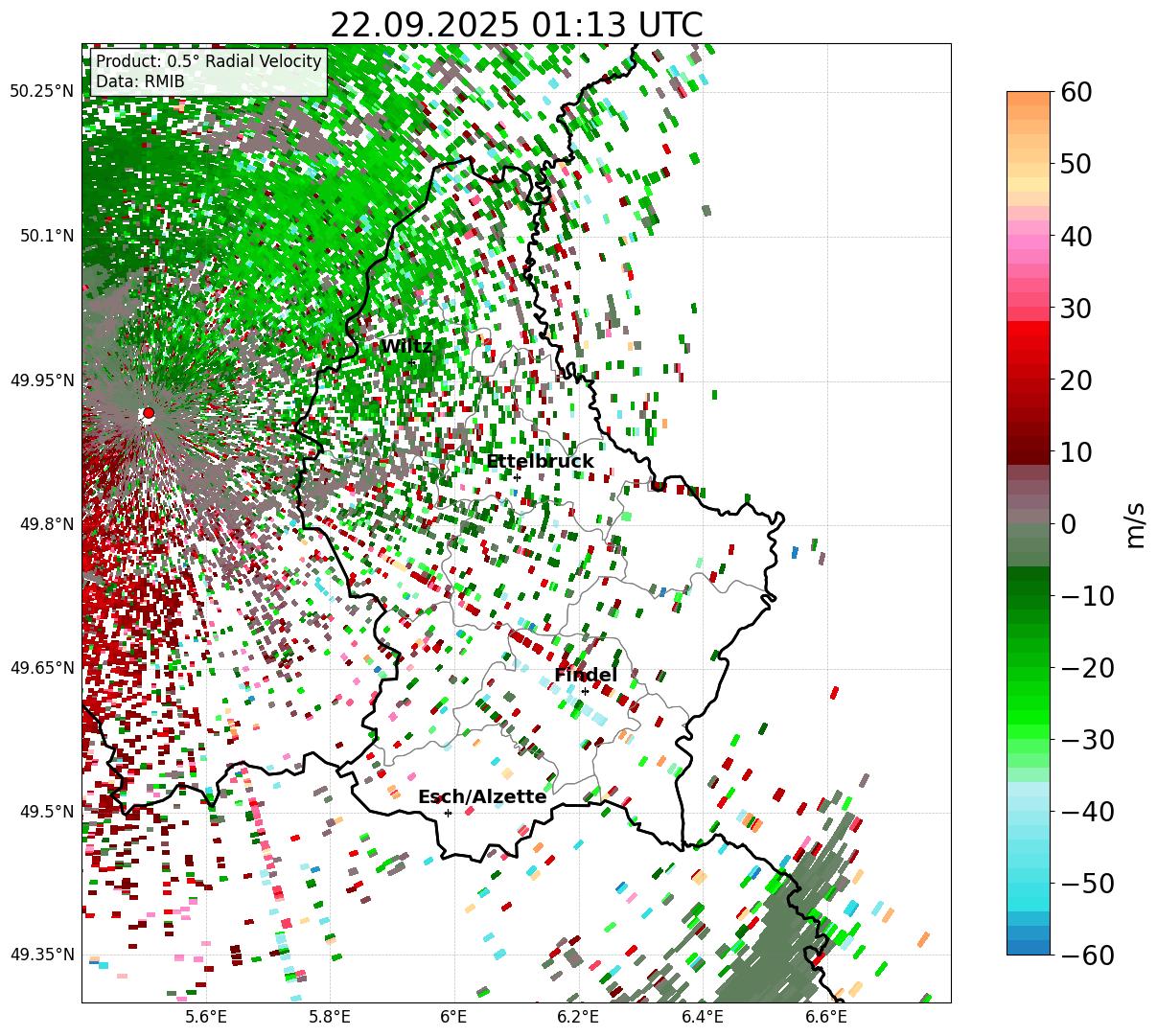Click the Ettelbruck city label

540,462
